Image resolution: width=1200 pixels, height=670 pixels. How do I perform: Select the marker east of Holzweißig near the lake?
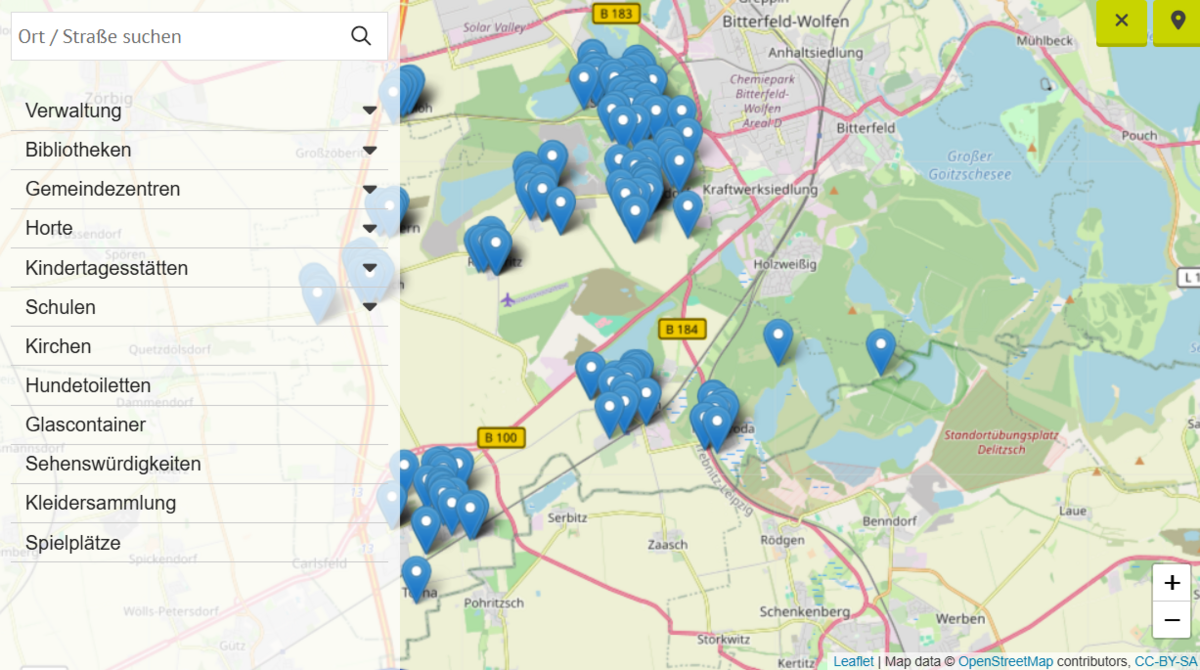tap(880, 349)
